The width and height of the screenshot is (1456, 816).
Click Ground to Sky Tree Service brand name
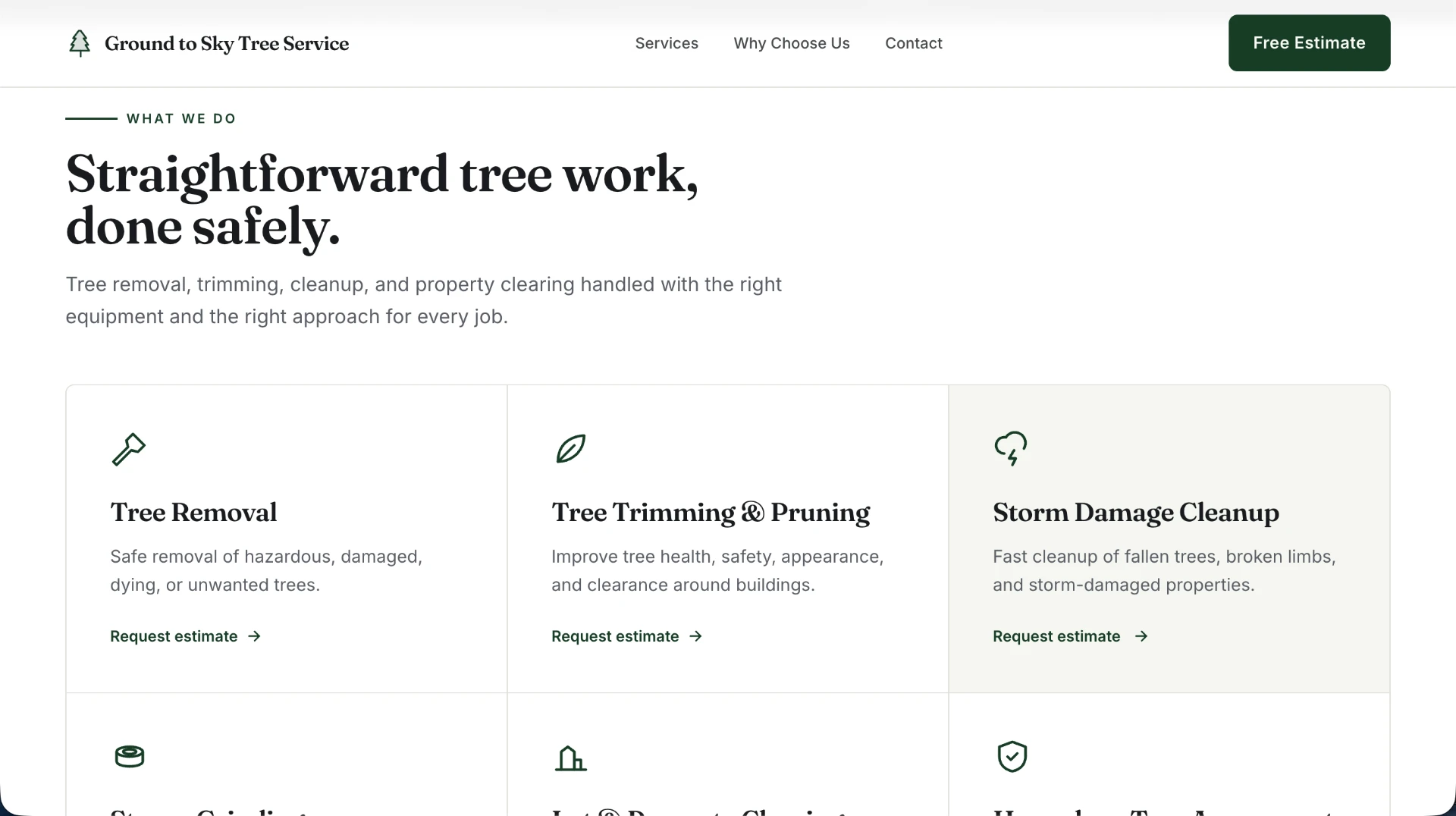pyautogui.click(x=227, y=44)
